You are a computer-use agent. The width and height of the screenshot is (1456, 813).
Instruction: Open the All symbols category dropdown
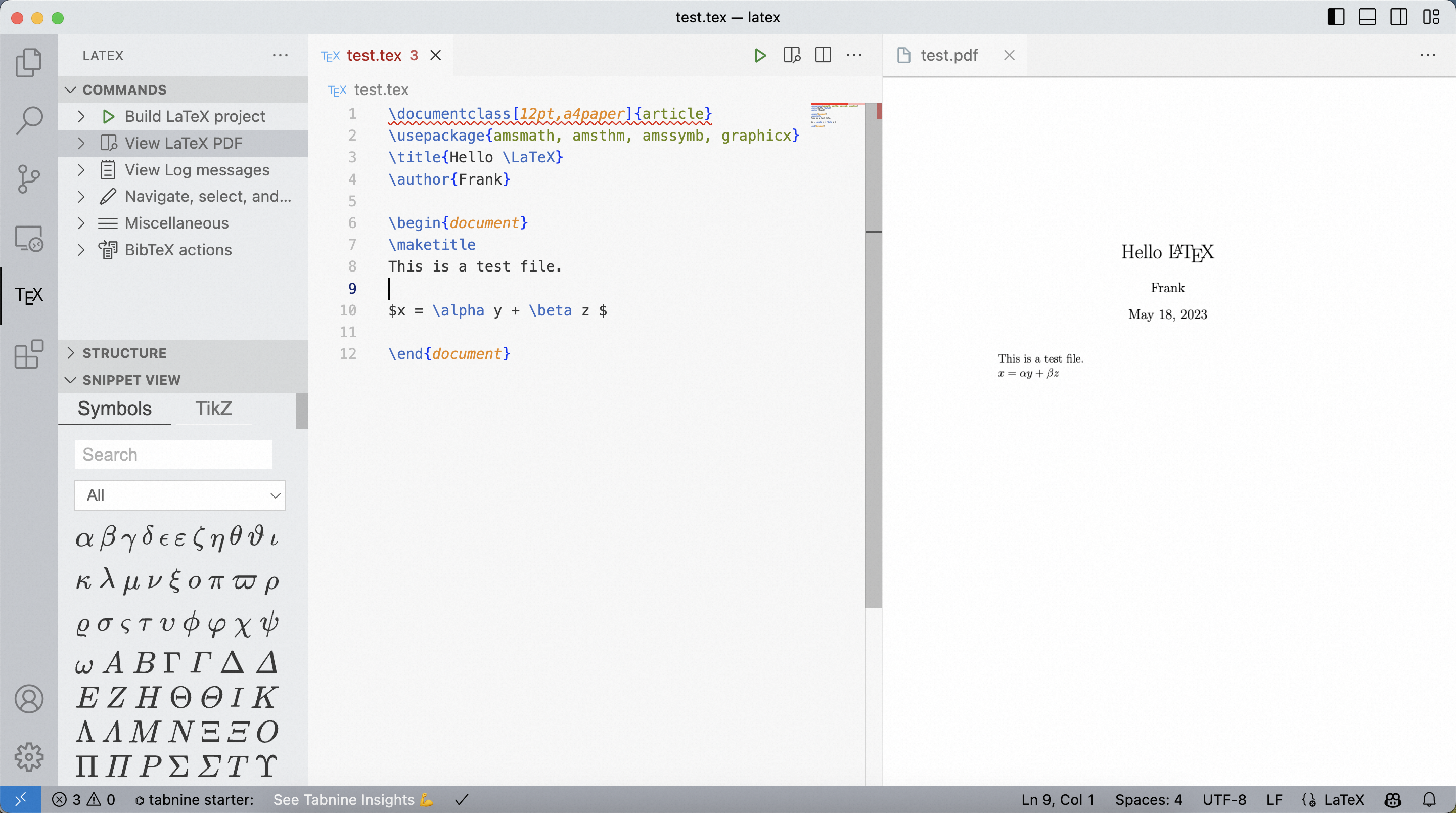click(x=180, y=495)
